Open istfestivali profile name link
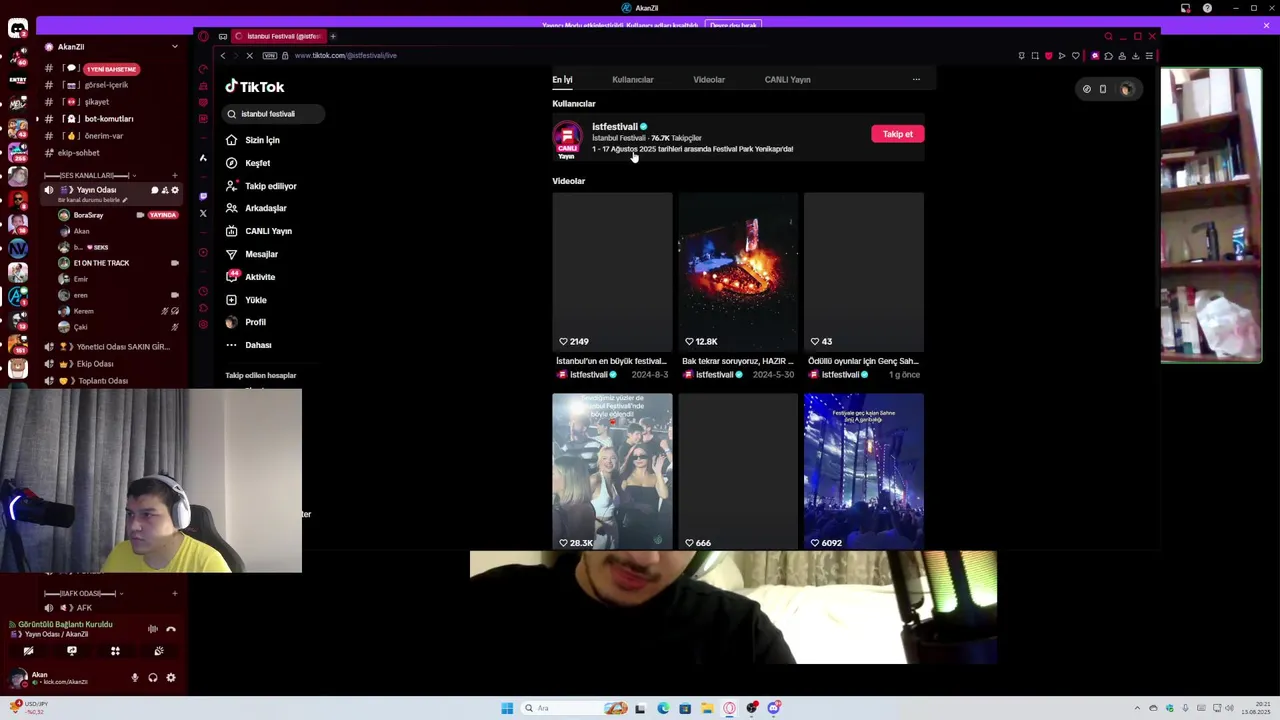Image resolution: width=1280 pixels, height=720 pixels. (x=614, y=127)
